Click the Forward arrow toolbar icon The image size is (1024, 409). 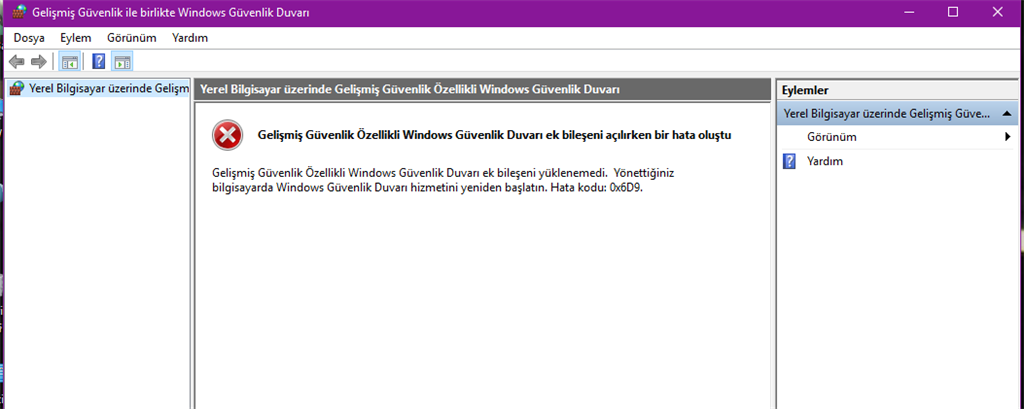pos(39,62)
